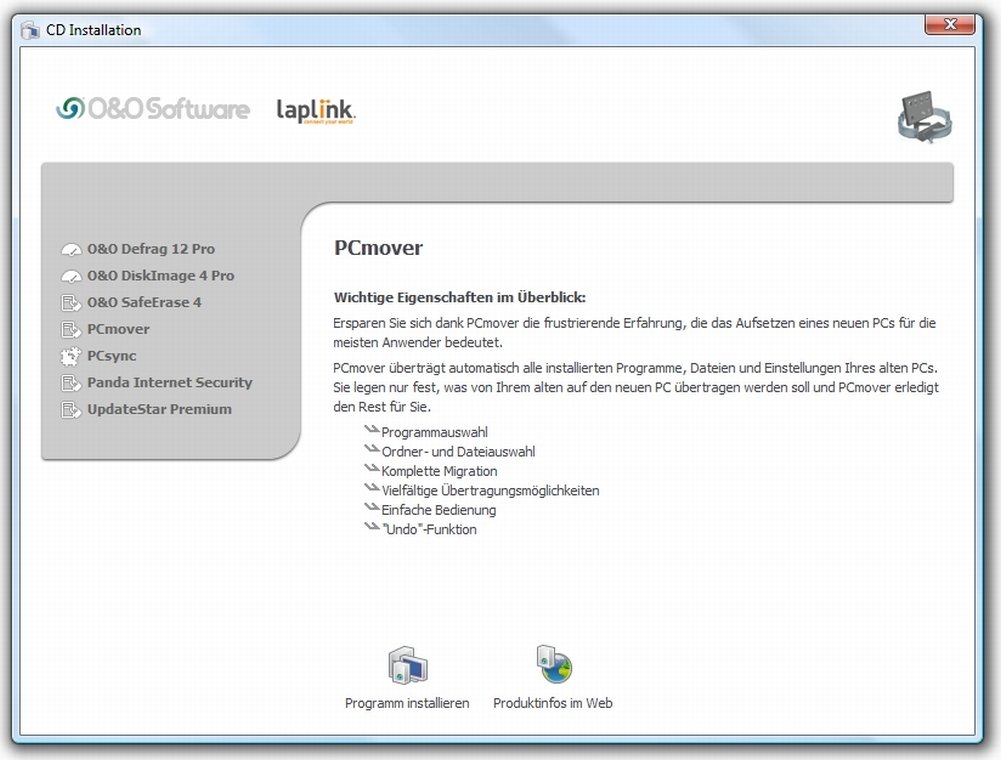The image size is (1001, 760).
Task: Click the icon beside Panda Internet Security
Action: pyautogui.click(x=71, y=383)
